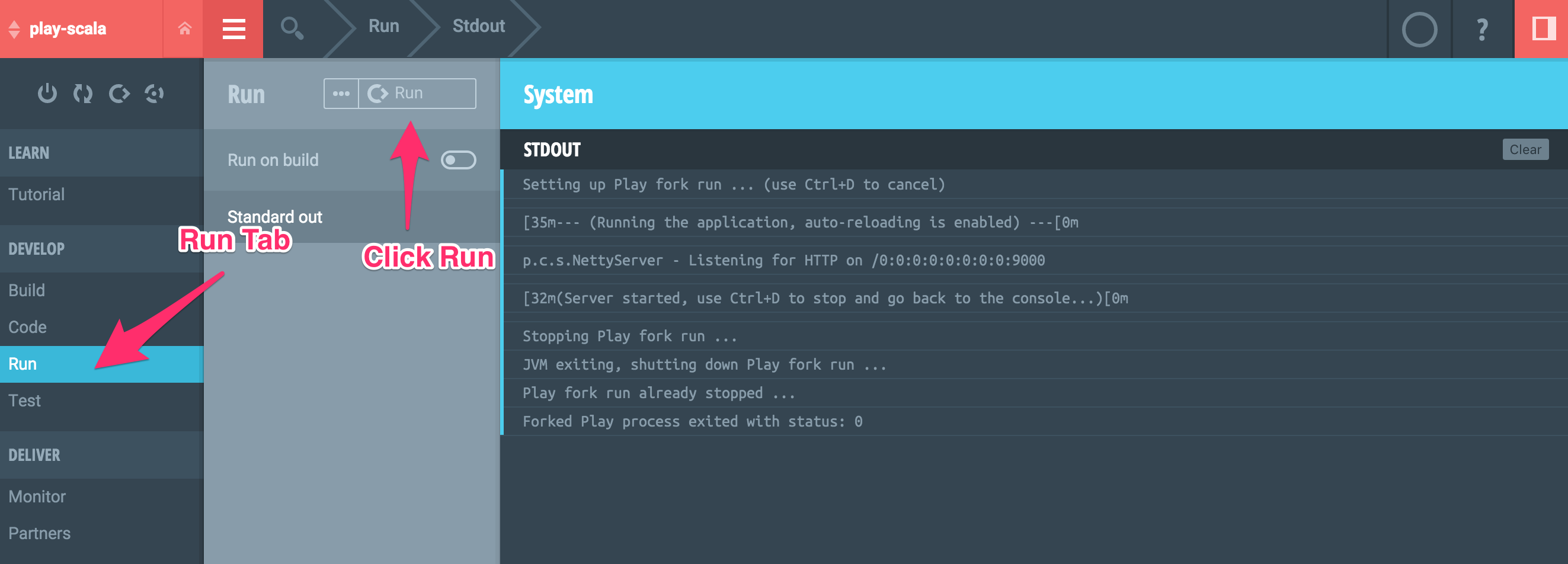Go to home via house icon
Image resolution: width=1568 pixels, height=564 pixels.
pos(184,28)
